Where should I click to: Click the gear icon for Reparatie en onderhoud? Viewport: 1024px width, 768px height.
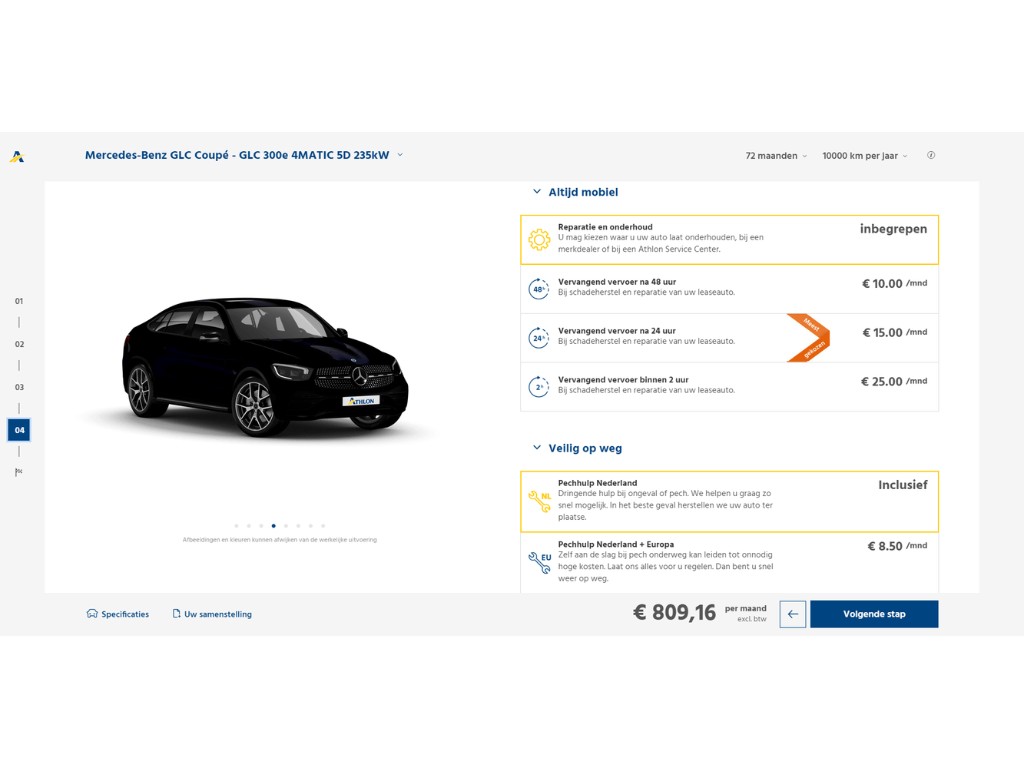[539, 240]
